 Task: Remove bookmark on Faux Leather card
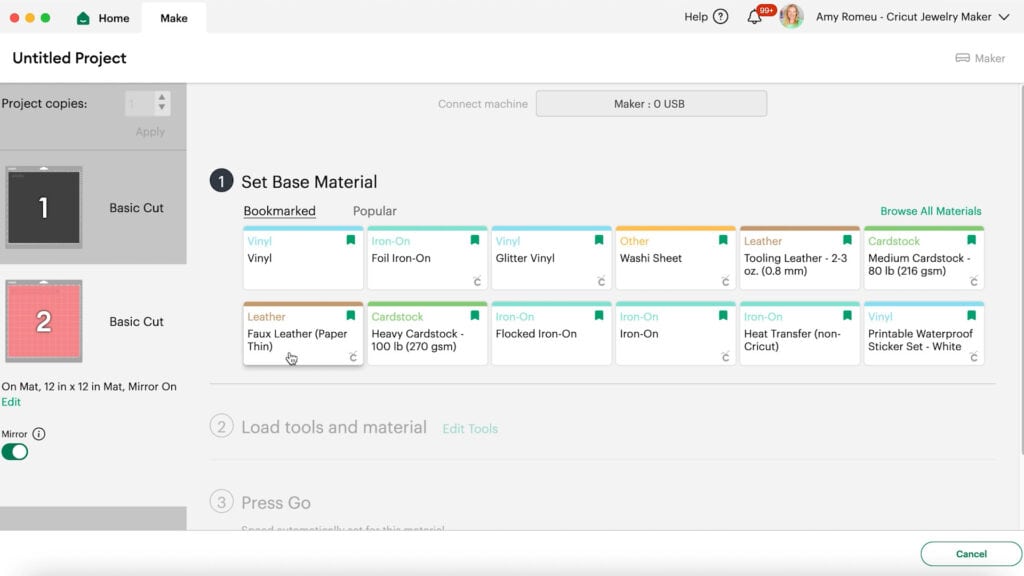tap(351, 316)
